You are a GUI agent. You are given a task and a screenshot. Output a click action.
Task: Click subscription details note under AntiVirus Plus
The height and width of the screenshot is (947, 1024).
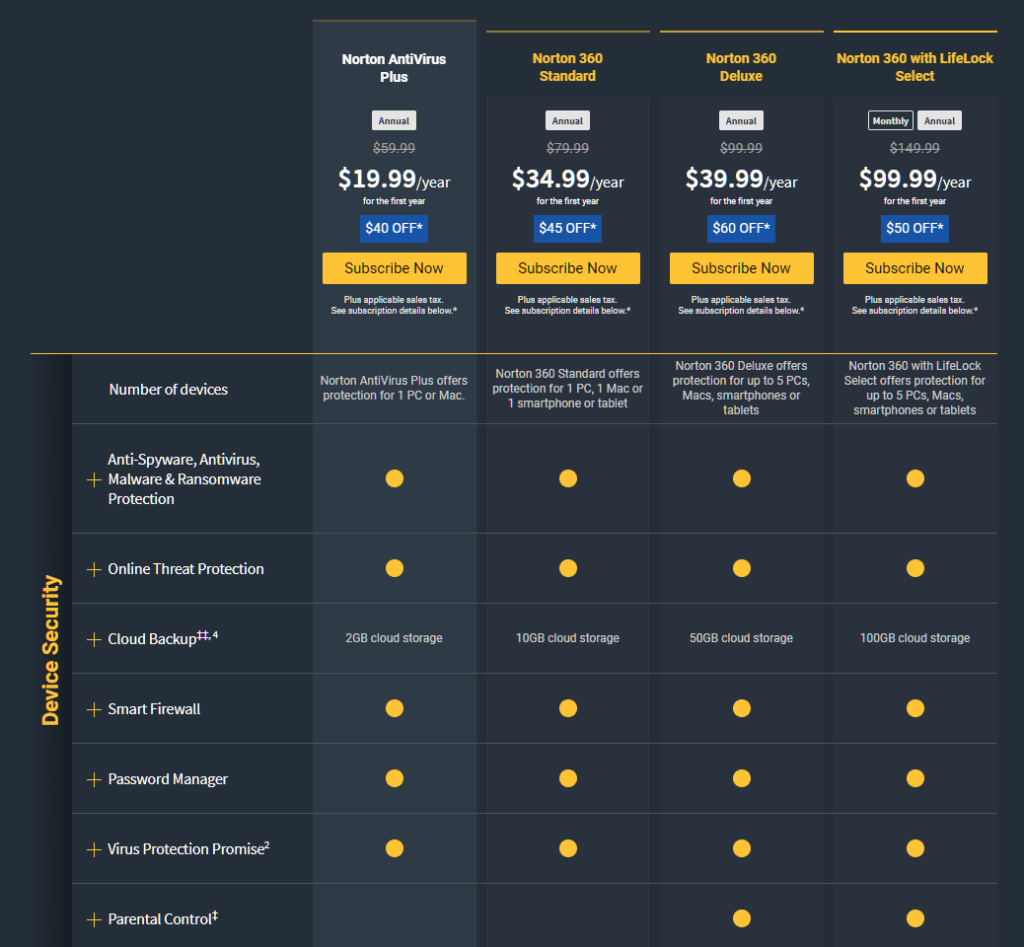click(394, 305)
